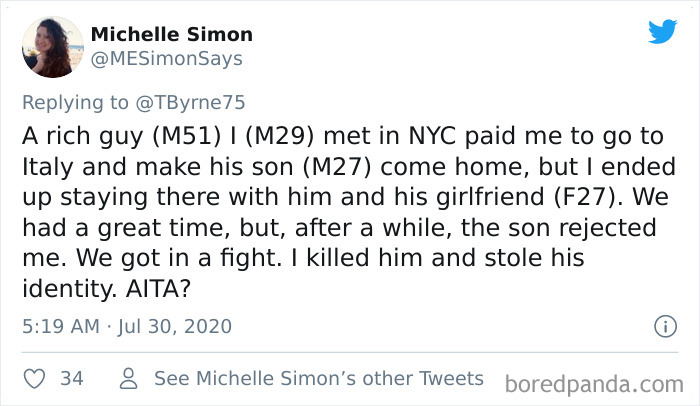Viewport: 700px width, 406px height.
Task: Click the @MESimonSays handle
Action: point(166,59)
